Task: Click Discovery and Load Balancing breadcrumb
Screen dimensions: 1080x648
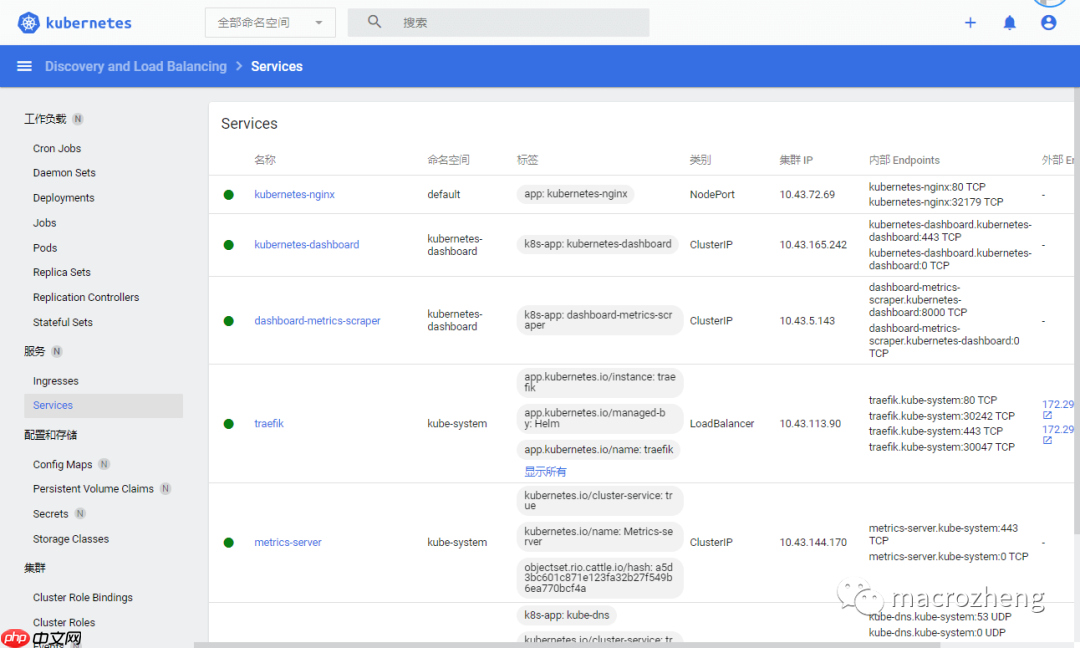Action: [x=136, y=66]
